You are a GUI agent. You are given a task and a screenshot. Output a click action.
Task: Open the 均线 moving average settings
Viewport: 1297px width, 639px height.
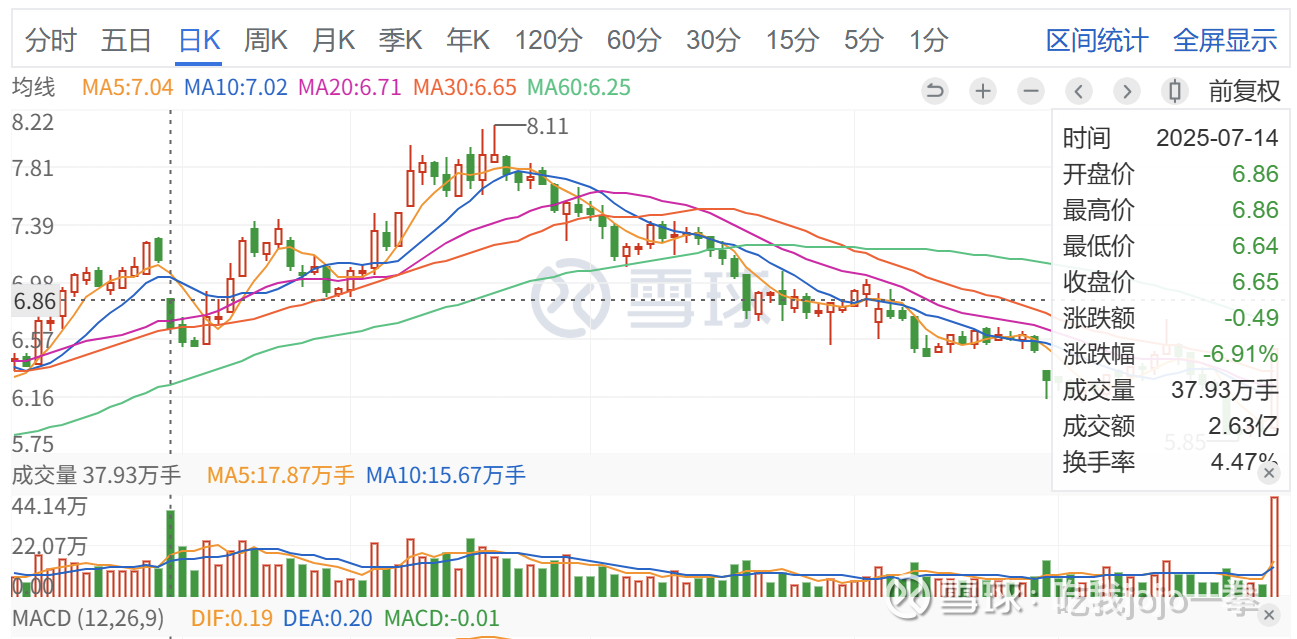coord(33,88)
